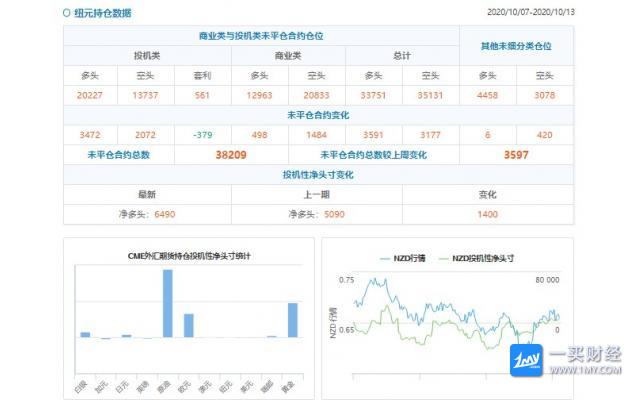
Task: Select the change value 1484
Action: point(316,135)
